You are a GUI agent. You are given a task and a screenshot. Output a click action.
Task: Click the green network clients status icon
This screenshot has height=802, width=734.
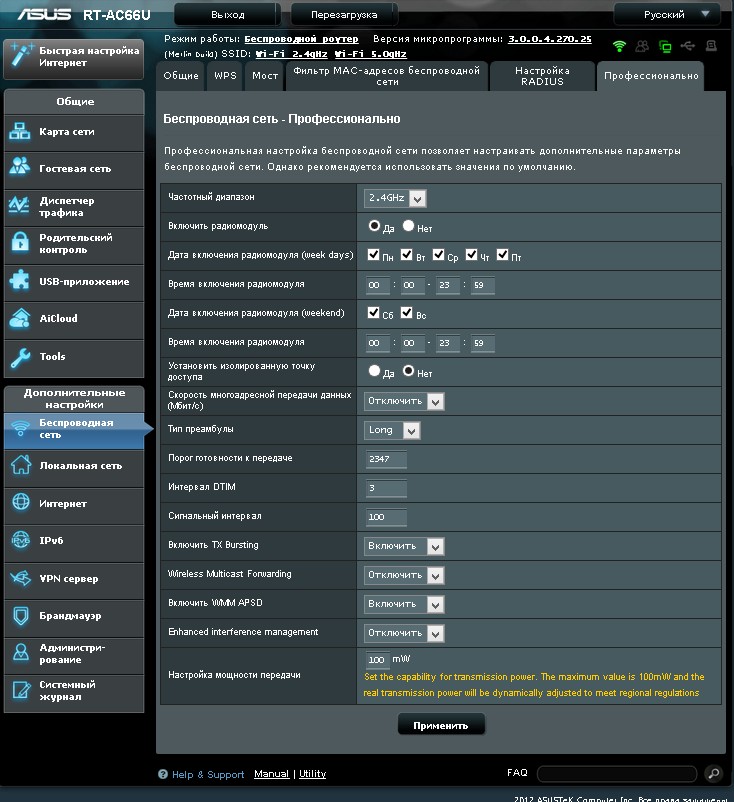[665, 47]
